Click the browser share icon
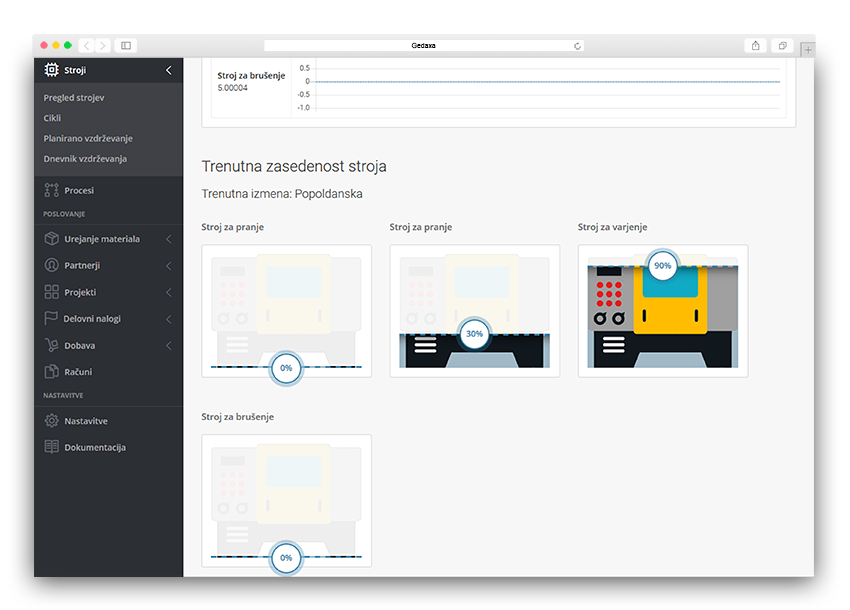Viewport: 850px width, 610px height. pos(756,45)
